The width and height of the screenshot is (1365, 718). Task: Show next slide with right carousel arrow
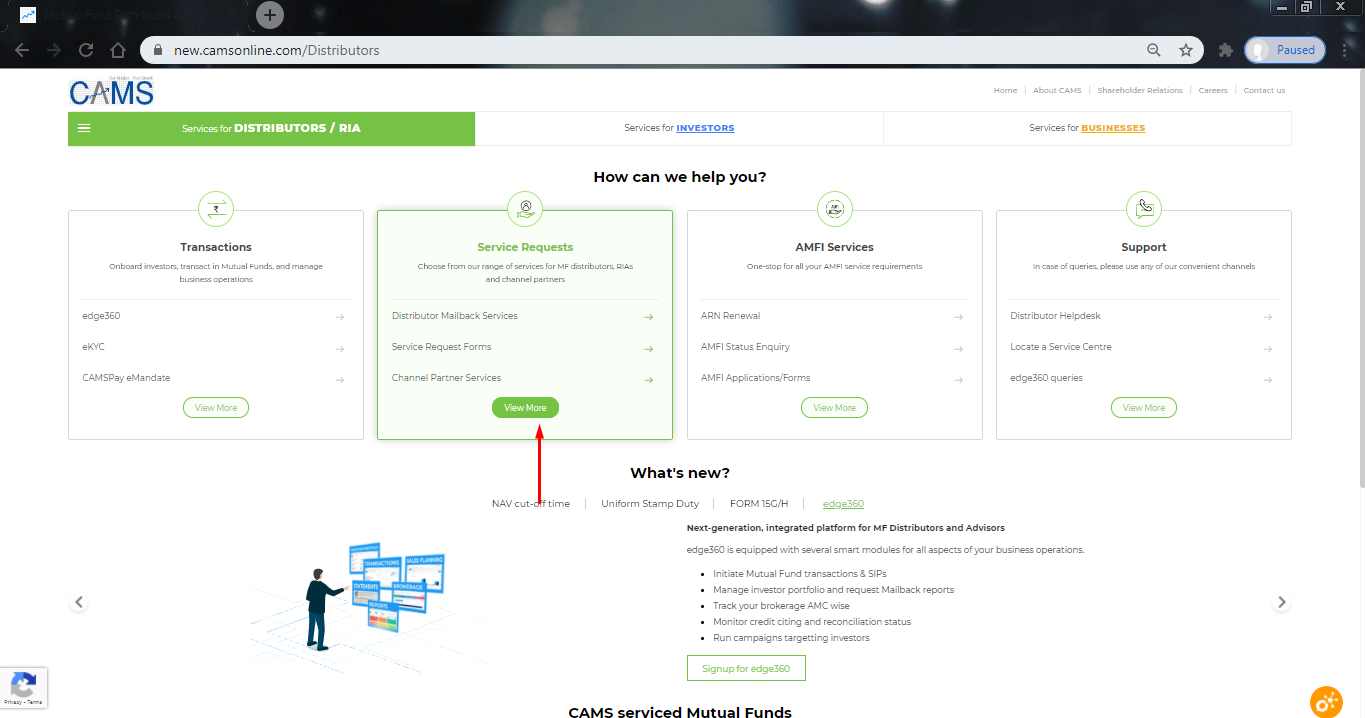pos(1281,602)
